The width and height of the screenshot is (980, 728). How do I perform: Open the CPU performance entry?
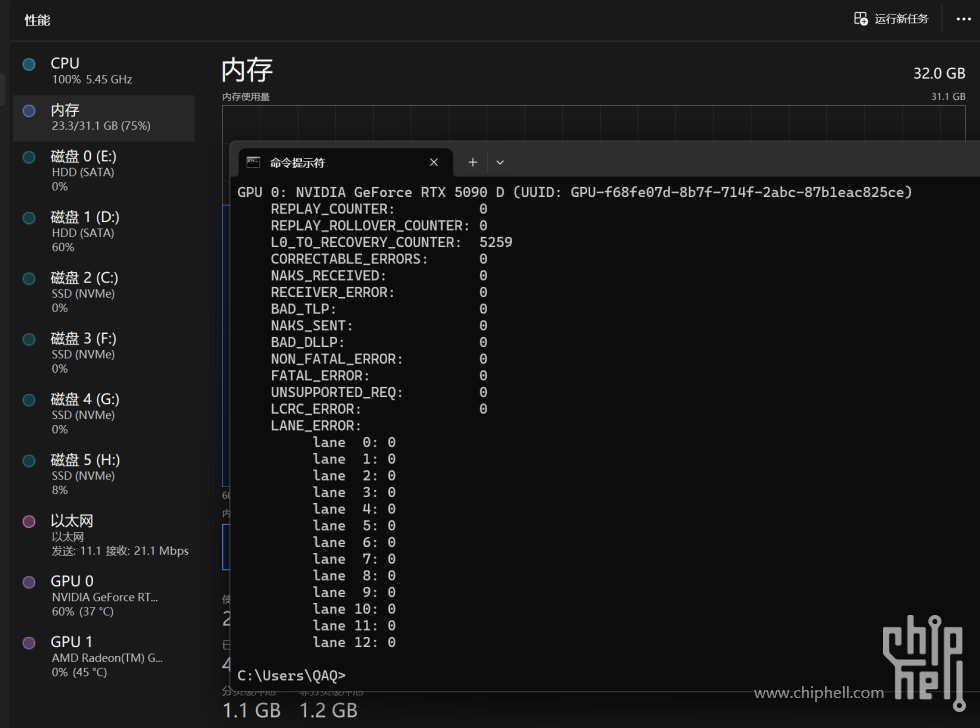point(104,71)
